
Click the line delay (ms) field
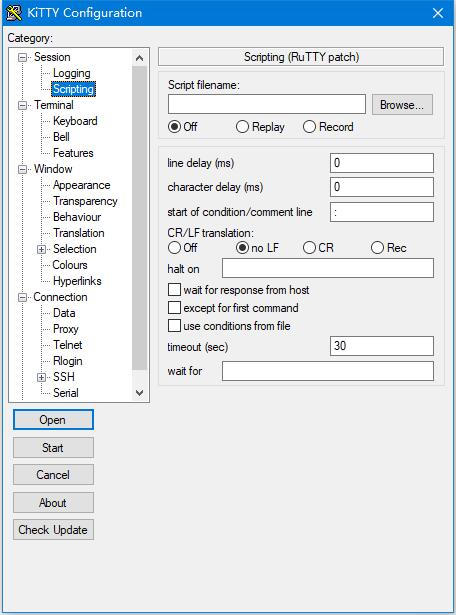click(382, 163)
